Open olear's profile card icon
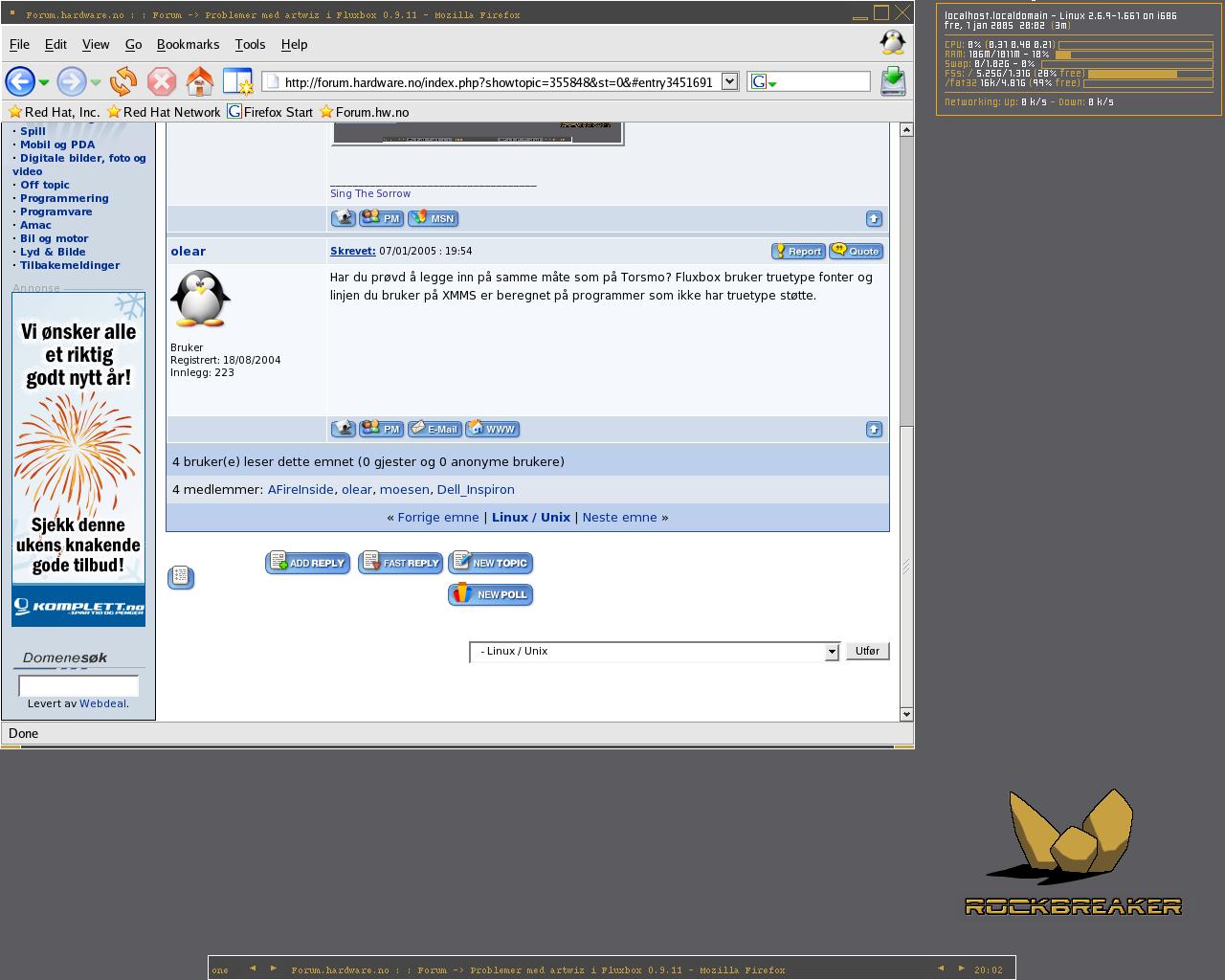The width and height of the screenshot is (1225, 980). [x=343, y=429]
